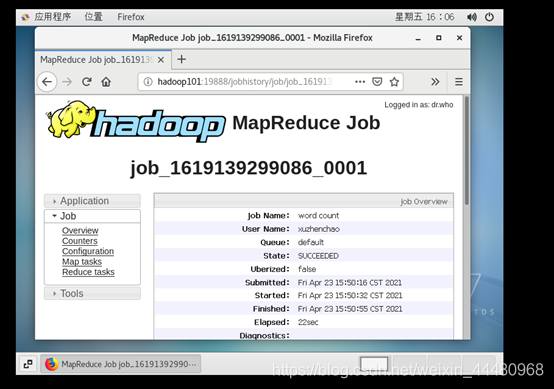Click the workspace switcher box in taskbar
Image resolution: width=554 pixels, height=389 pixels.
[373, 364]
